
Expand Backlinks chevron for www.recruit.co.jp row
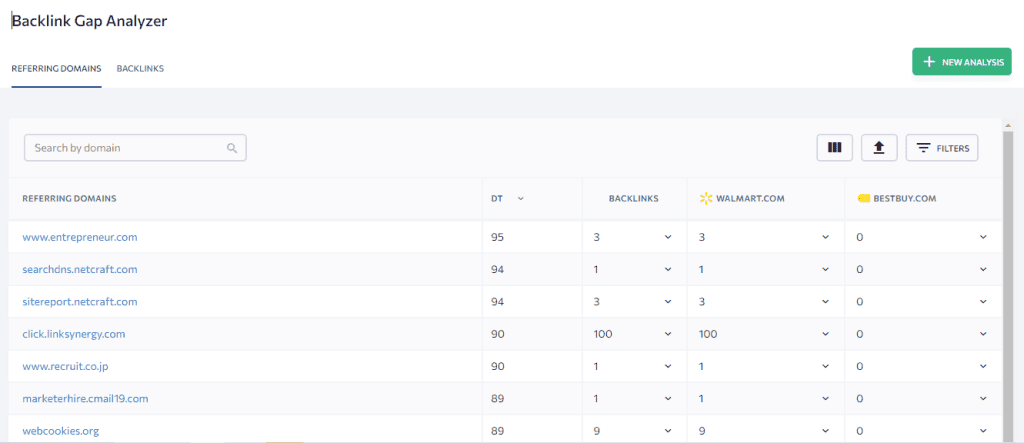click(667, 367)
